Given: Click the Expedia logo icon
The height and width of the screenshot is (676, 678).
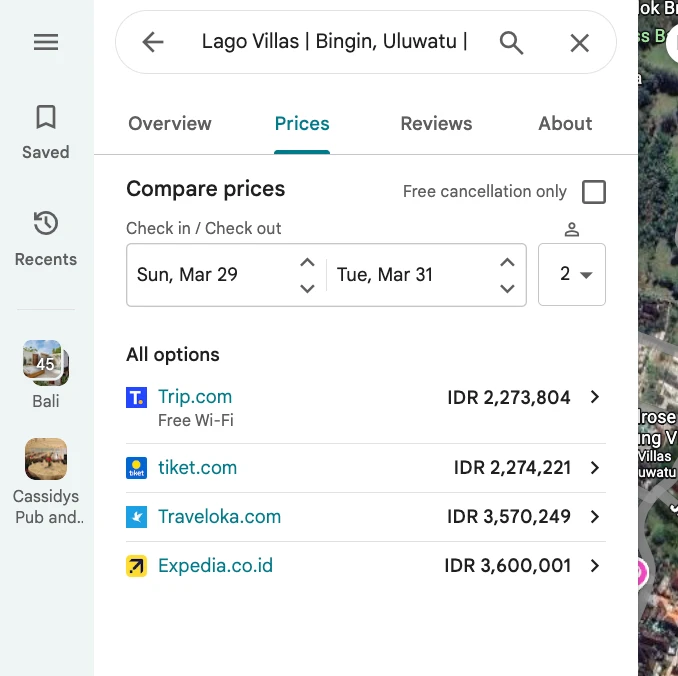Looking at the screenshot, I should tap(137, 566).
